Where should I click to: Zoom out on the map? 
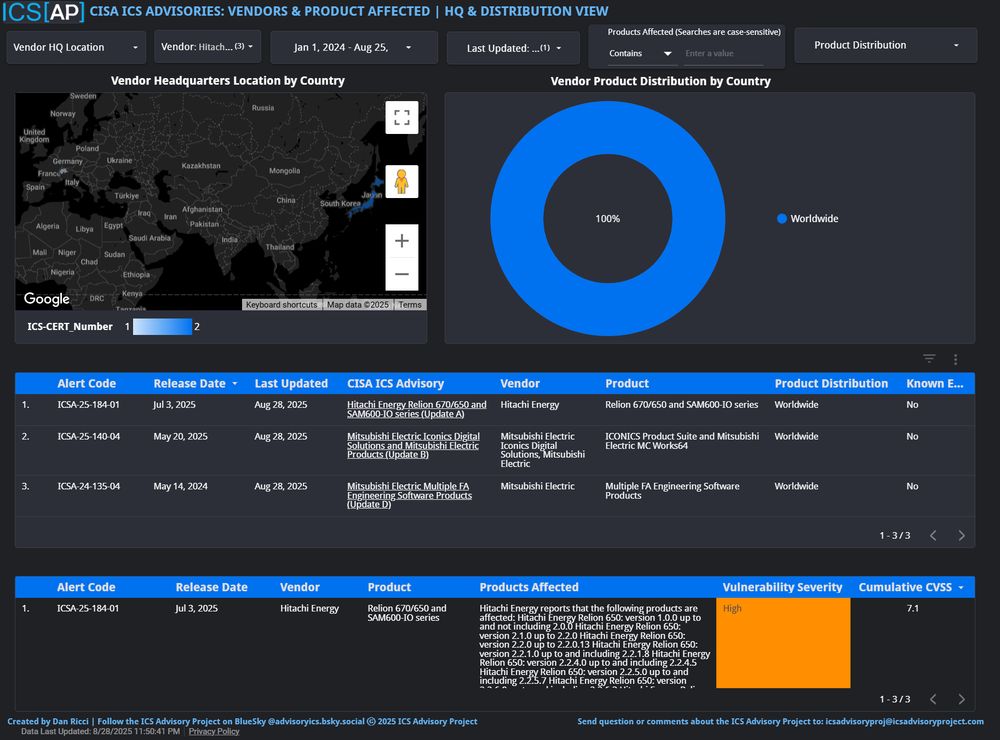402,274
